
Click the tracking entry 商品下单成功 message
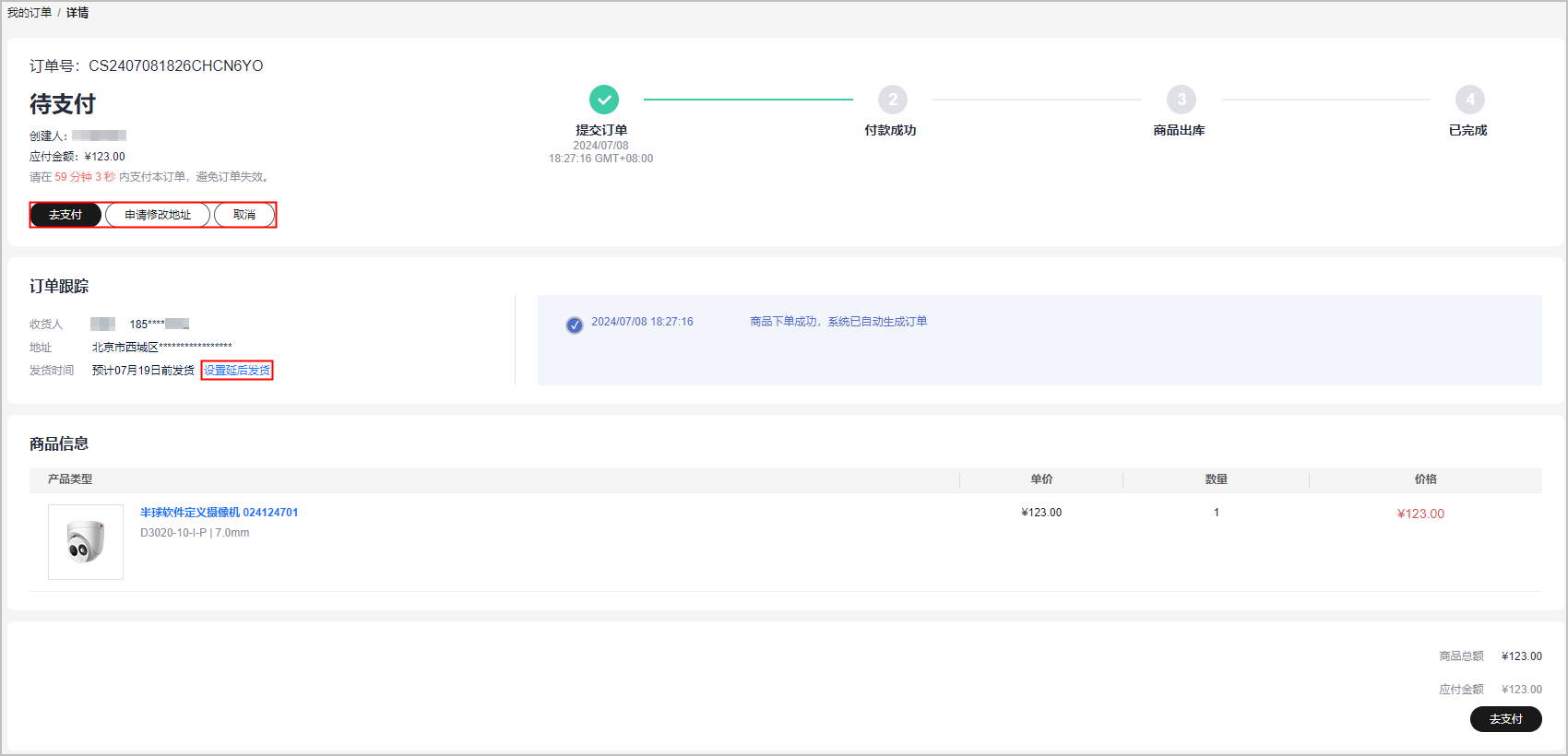[837, 322]
